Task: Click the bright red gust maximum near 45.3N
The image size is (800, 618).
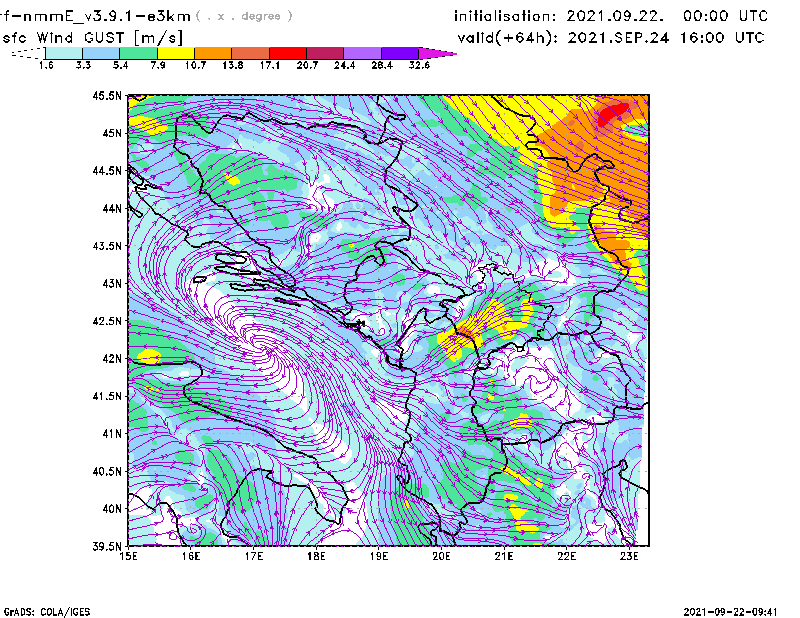Action: (x=613, y=113)
